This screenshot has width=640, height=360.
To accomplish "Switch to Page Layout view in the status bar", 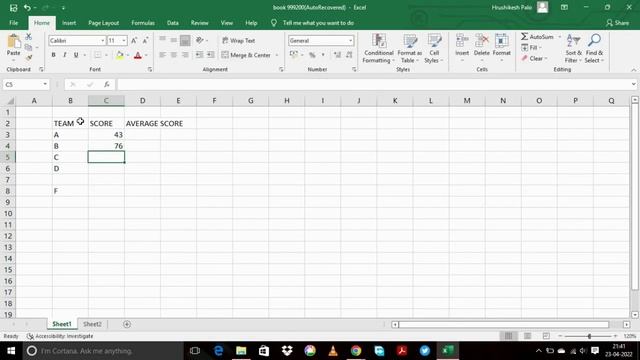I will pos(527,336).
